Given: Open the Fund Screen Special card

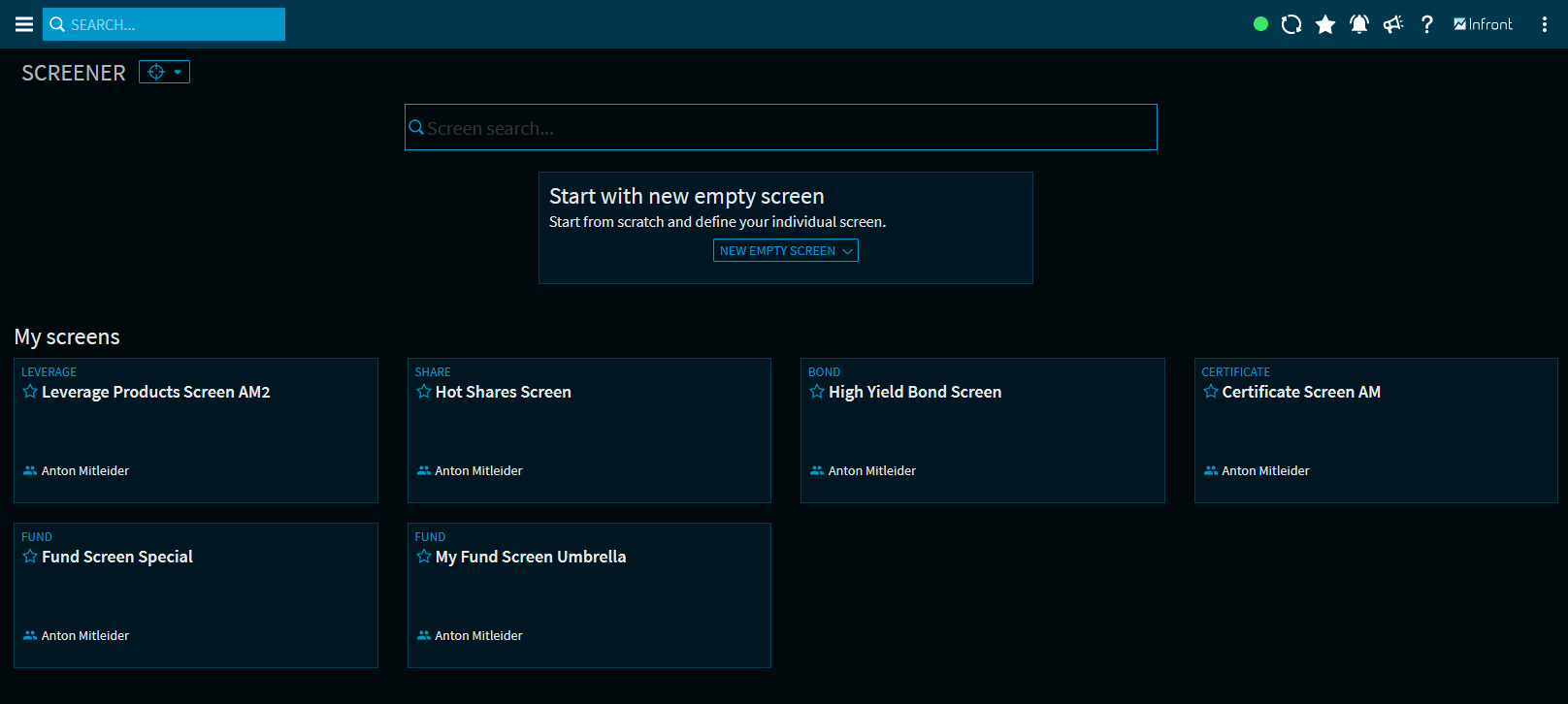Looking at the screenshot, I should tap(116, 558).
